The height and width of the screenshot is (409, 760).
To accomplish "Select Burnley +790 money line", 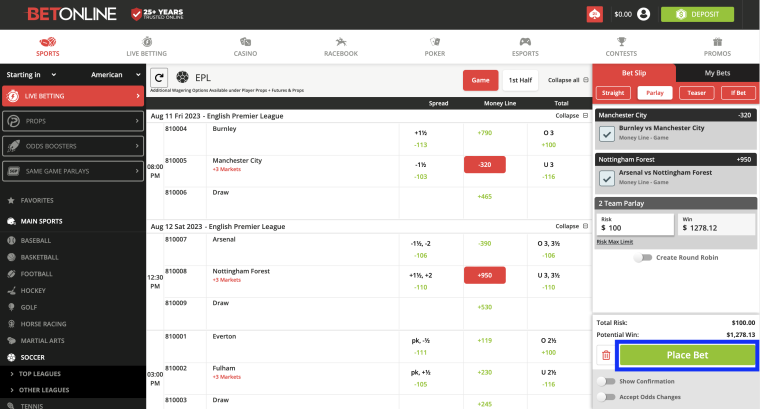I will [485, 133].
